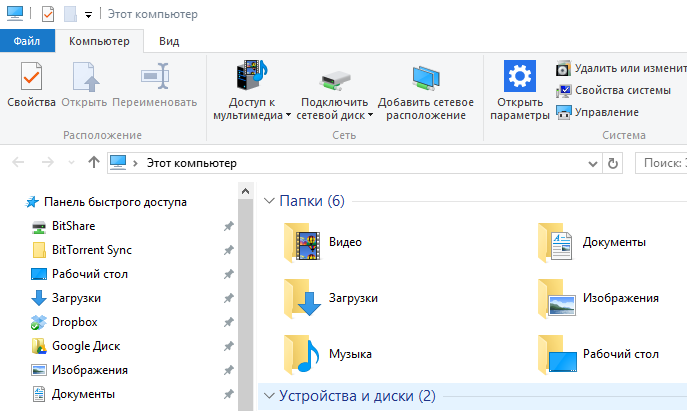This screenshot has width=687, height=411.
Task: Click the pin icon next to BitTorrent Sync
Action: point(229,250)
